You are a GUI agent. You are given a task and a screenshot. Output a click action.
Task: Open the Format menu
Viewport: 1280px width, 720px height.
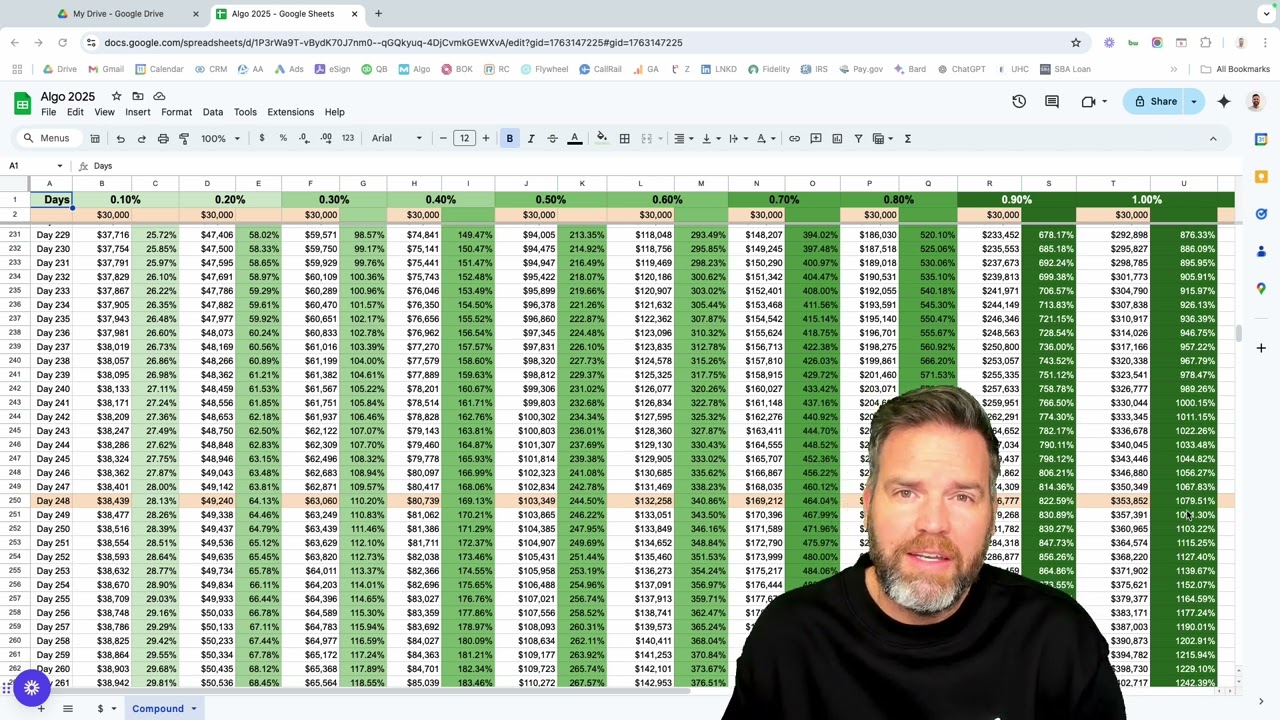click(176, 112)
